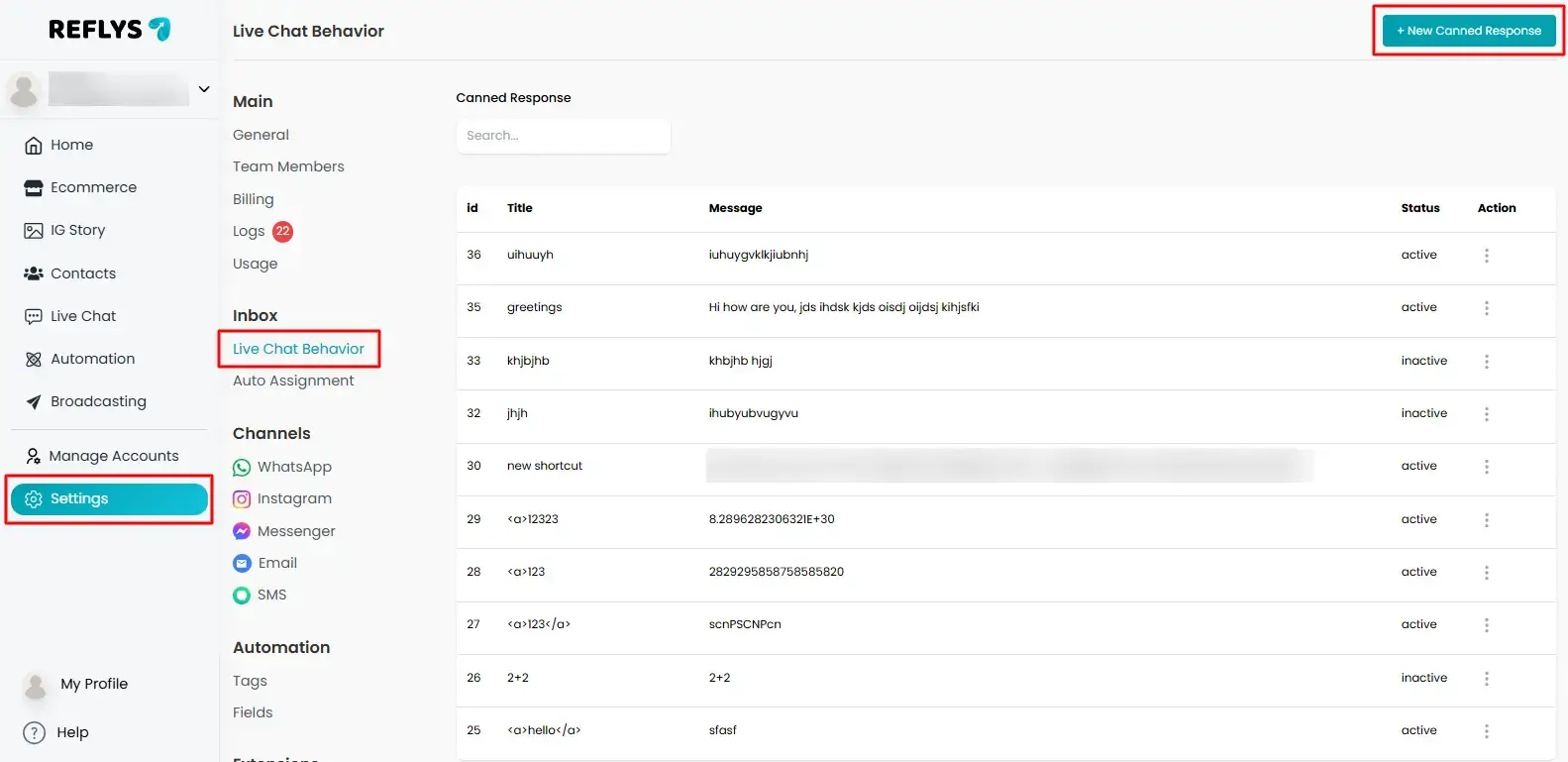Click the Help question mark icon
1568x762 pixels.
click(x=35, y=733)
